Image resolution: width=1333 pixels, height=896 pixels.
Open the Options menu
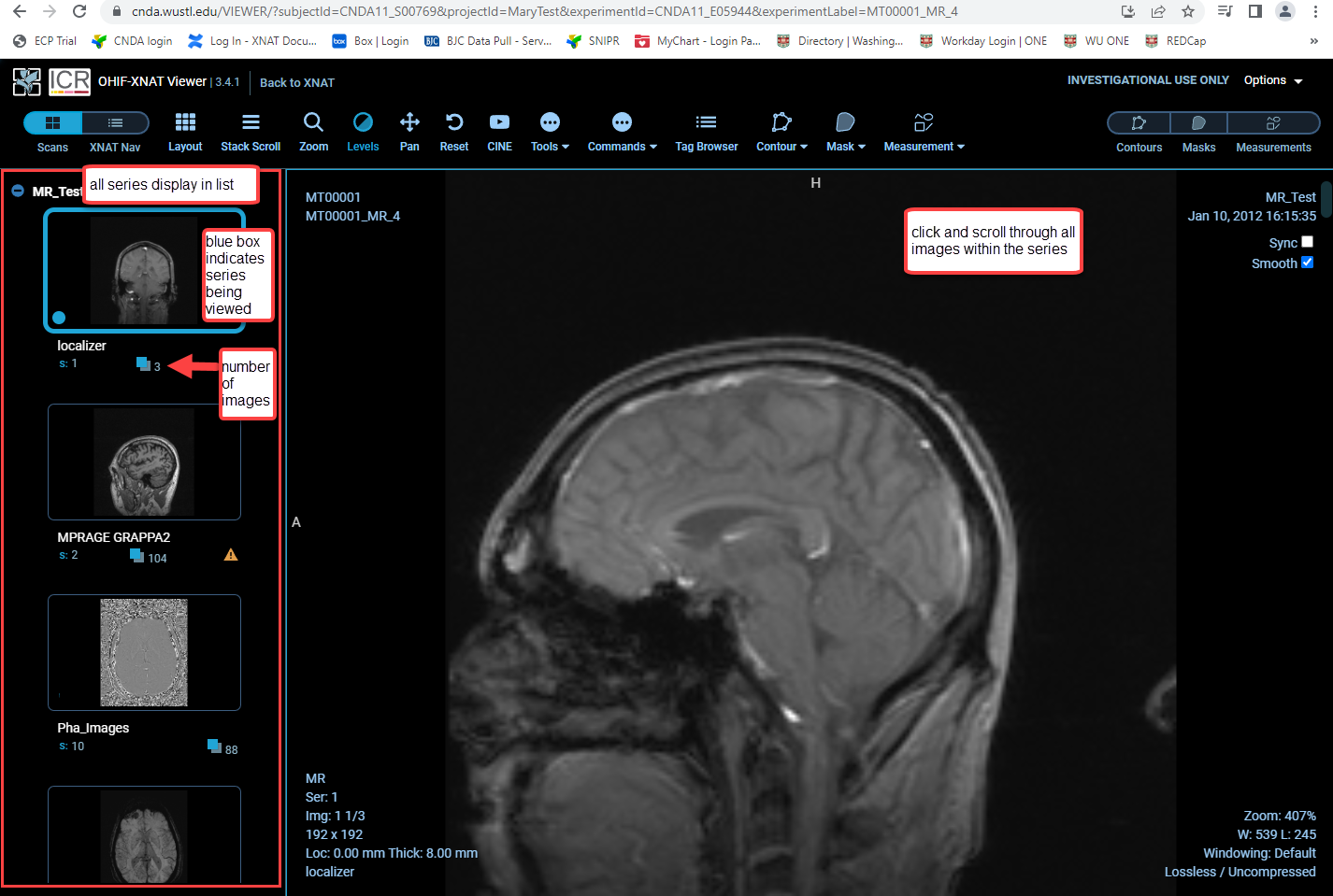click(1272, 80)
